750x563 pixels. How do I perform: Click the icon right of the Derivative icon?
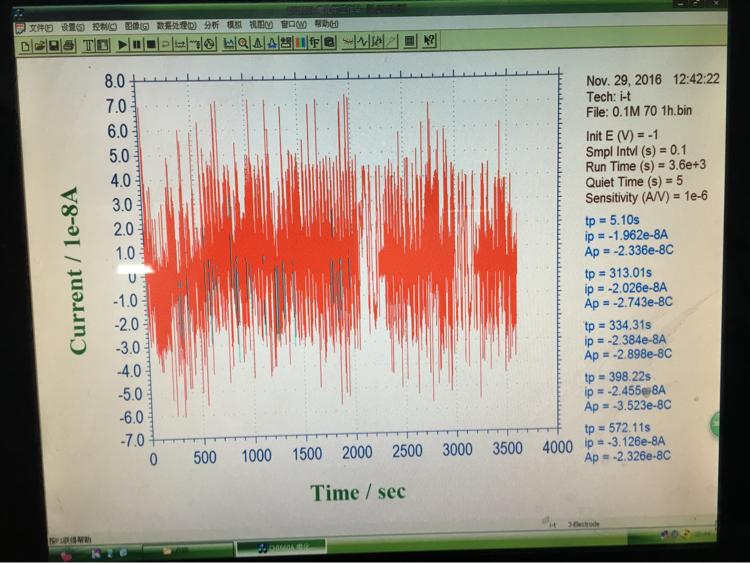click(377, 42)
